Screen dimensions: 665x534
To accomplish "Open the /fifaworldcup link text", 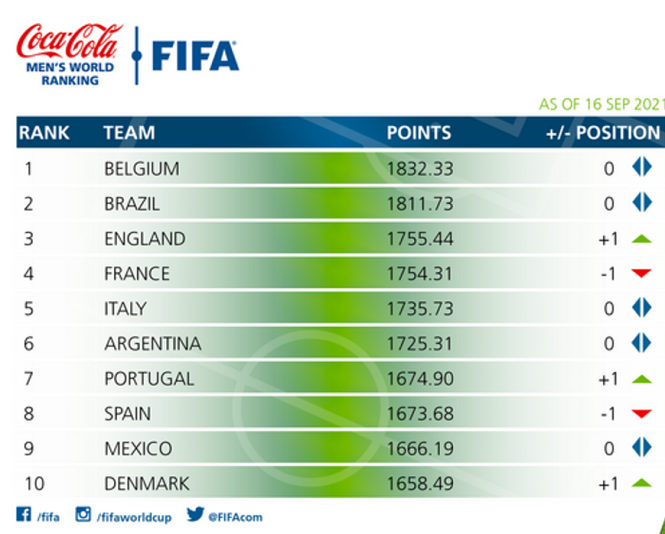I will point(134,517).
